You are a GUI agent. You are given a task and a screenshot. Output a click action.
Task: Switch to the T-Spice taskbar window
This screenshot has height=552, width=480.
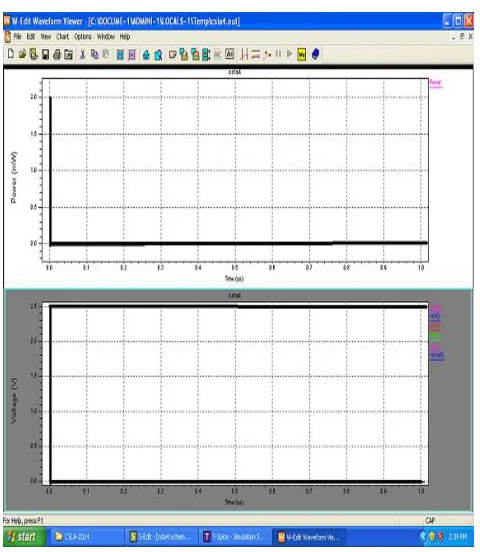235,537
